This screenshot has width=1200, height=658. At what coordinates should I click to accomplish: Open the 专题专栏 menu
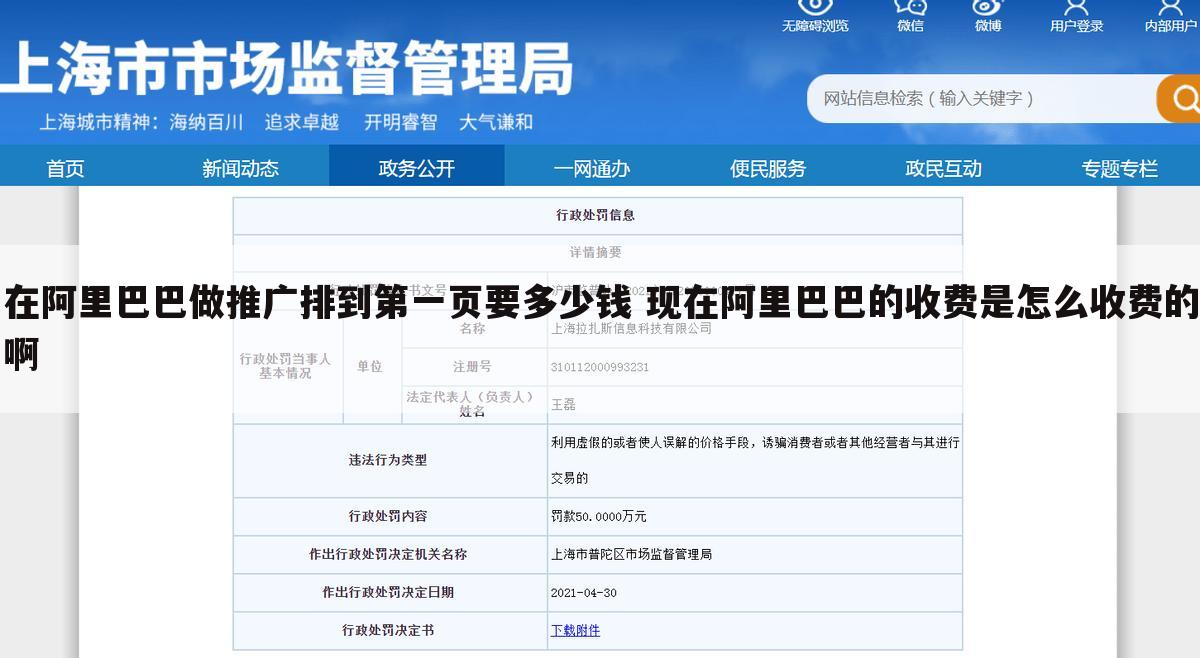1120,168
